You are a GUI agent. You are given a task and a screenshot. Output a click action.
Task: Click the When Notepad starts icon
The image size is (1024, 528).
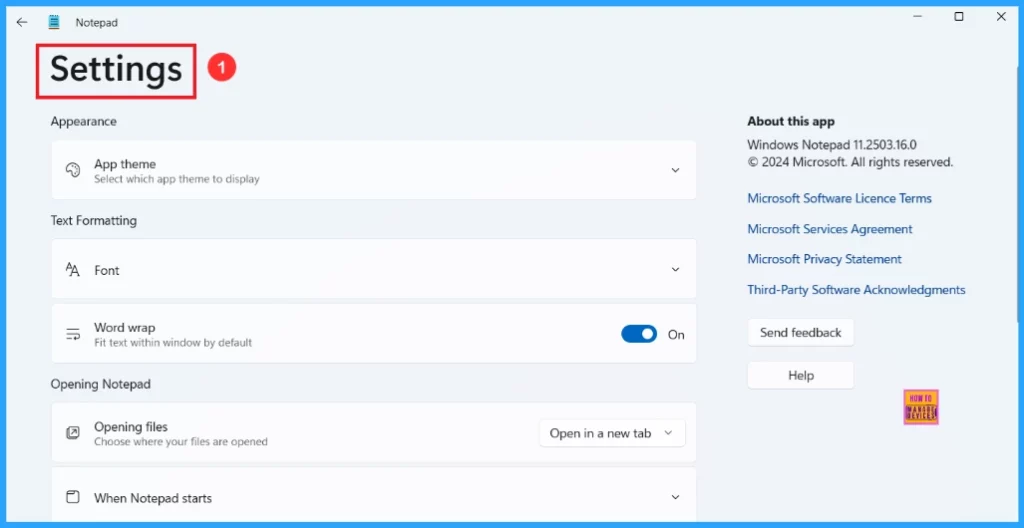tap(72, 497)
